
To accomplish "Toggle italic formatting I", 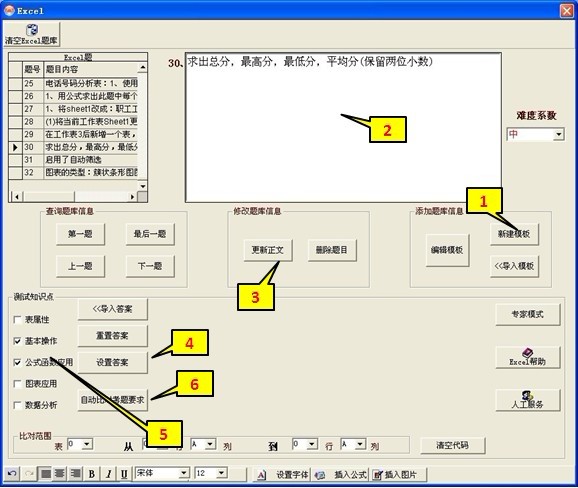I will click(x=108, y=474).
